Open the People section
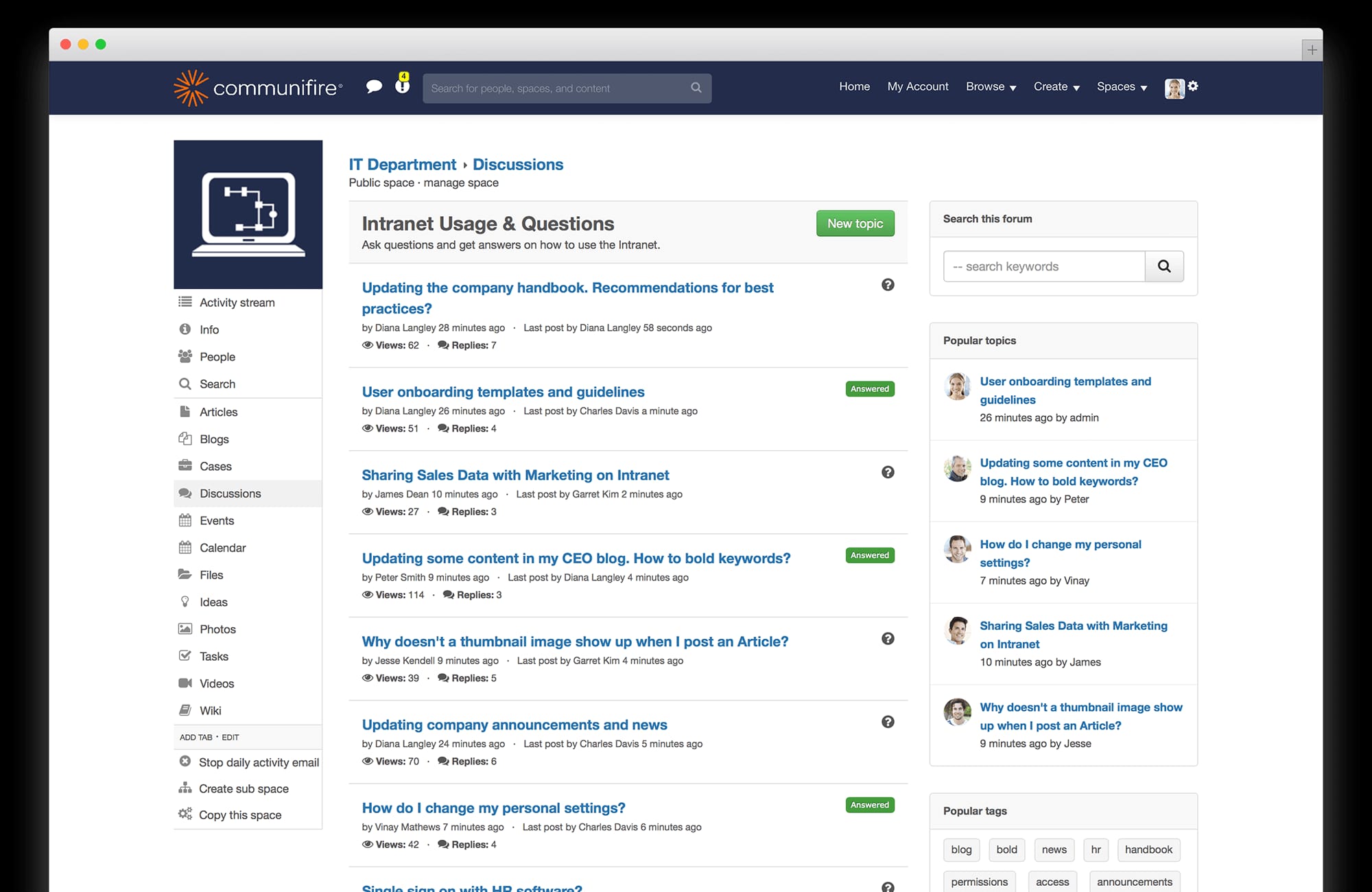The width and height of the screenshot is (1372, 892). [217, 357]
